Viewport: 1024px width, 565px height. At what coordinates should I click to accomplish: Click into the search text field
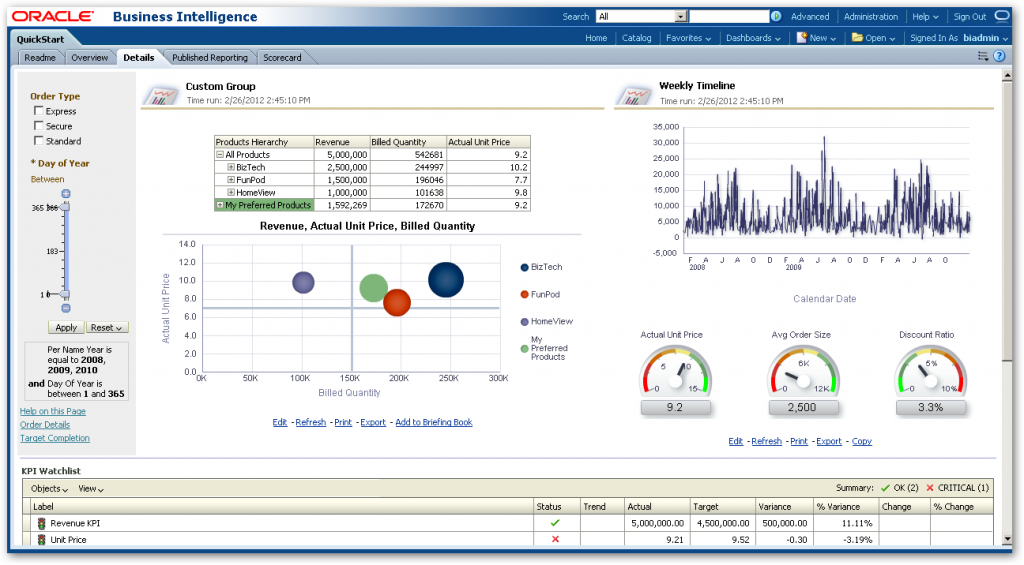coord(729,16)
